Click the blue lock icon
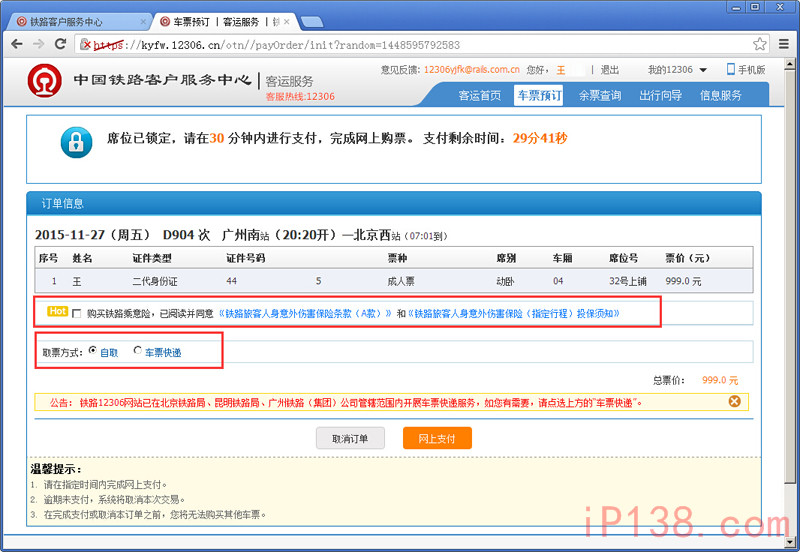Viewport: 800px width, 552px height. 76,140
